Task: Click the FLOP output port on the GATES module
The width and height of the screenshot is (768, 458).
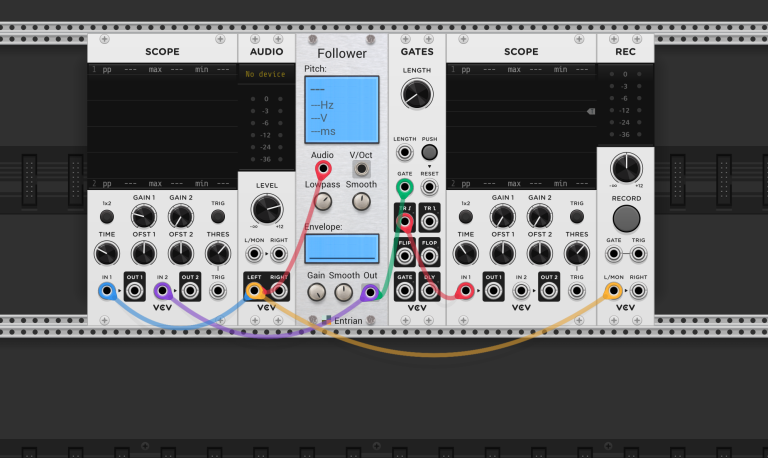Action: (x=430, y=256)
